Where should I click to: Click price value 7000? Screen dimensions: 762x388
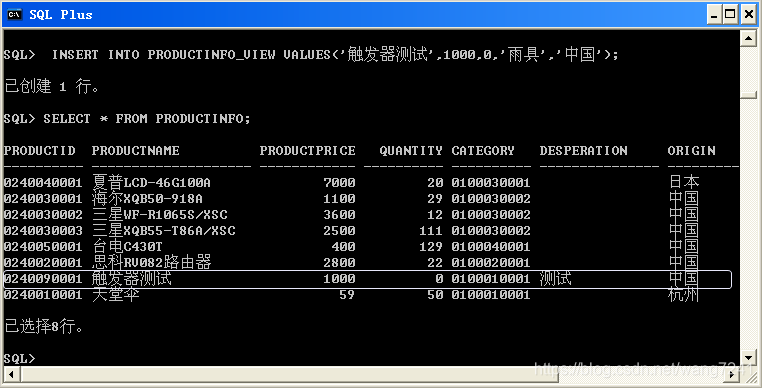tap(339, 183)
